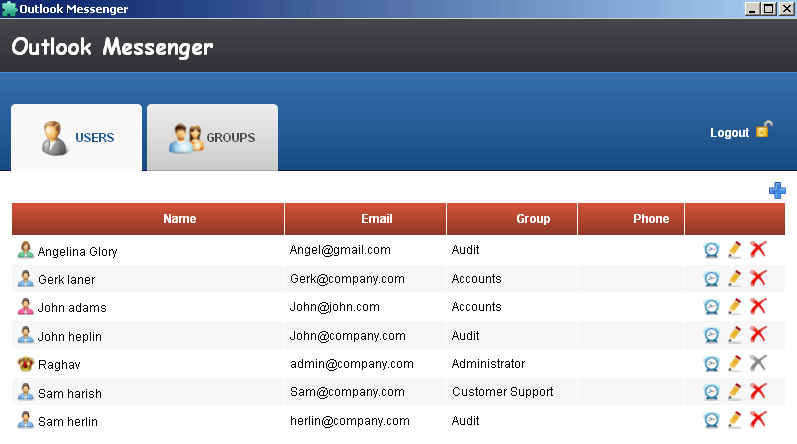Image resolution: width=797 pixels, height=444 pixels.
Task: Delete John adams with the red X
Action: click(758, 306)
